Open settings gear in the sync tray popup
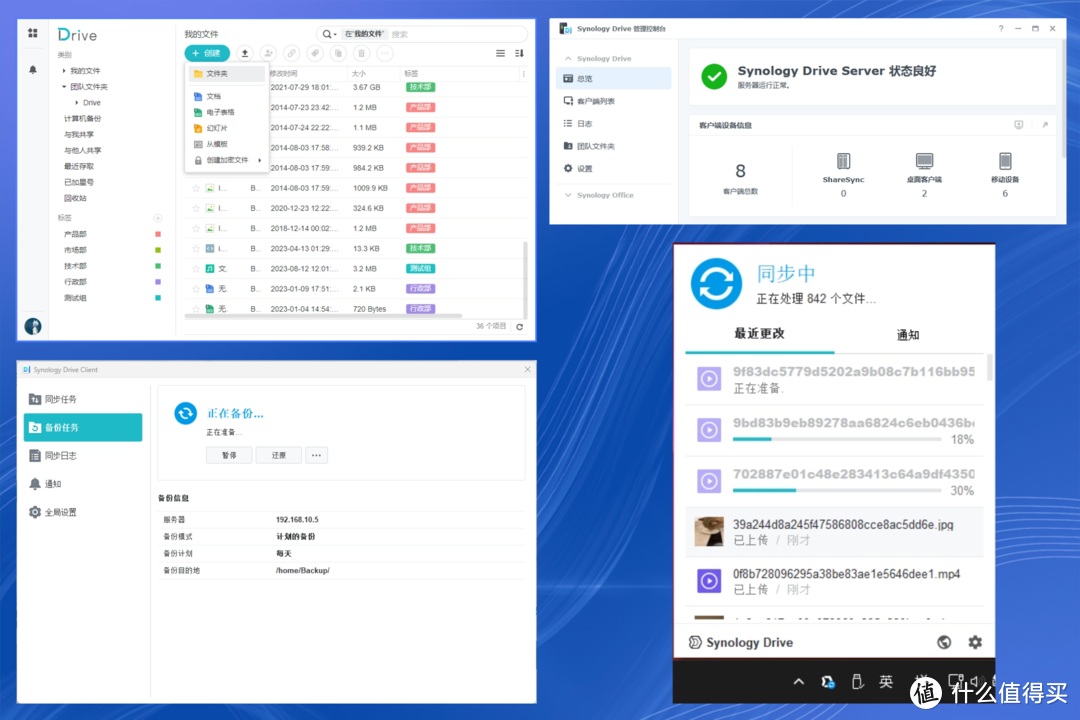Viewport: 1080px width, 720px height. point(975,642)
